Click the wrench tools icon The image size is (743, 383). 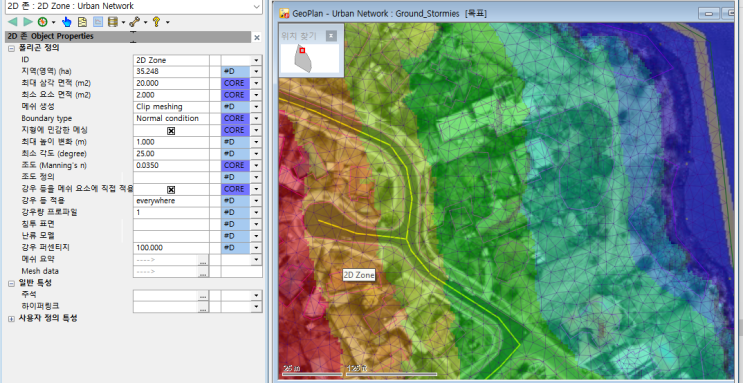point(134,22)
